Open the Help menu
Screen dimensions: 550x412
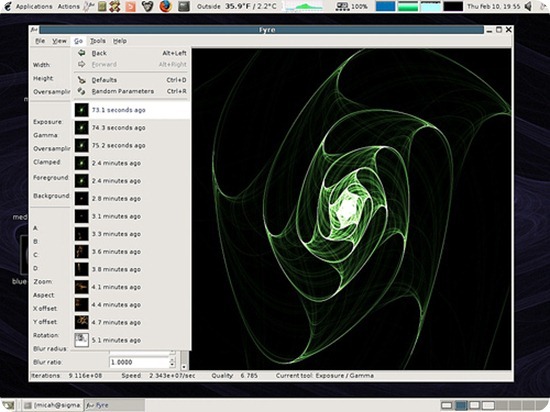(120, 41)
